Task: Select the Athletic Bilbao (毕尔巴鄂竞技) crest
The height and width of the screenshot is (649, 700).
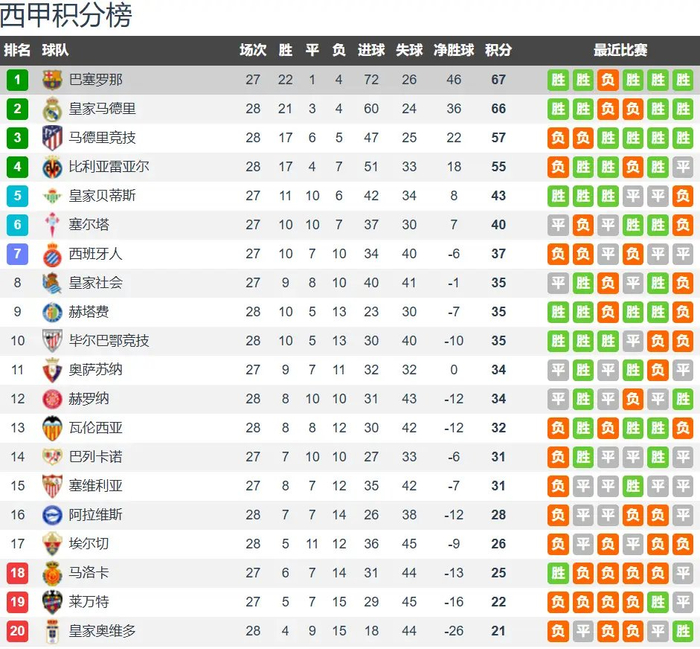Action: (x=52, y=341)
